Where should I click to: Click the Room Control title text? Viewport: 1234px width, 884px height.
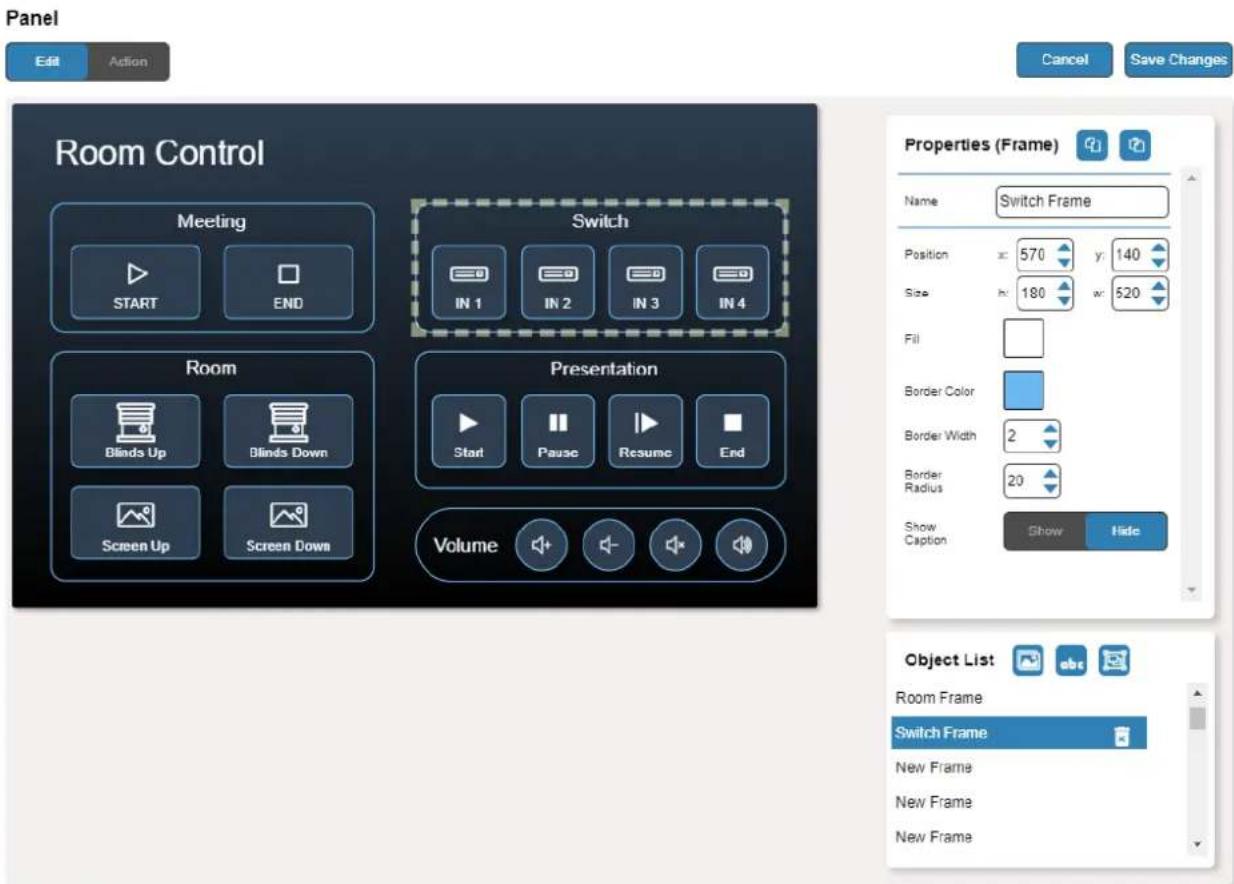tap(160, 154)
